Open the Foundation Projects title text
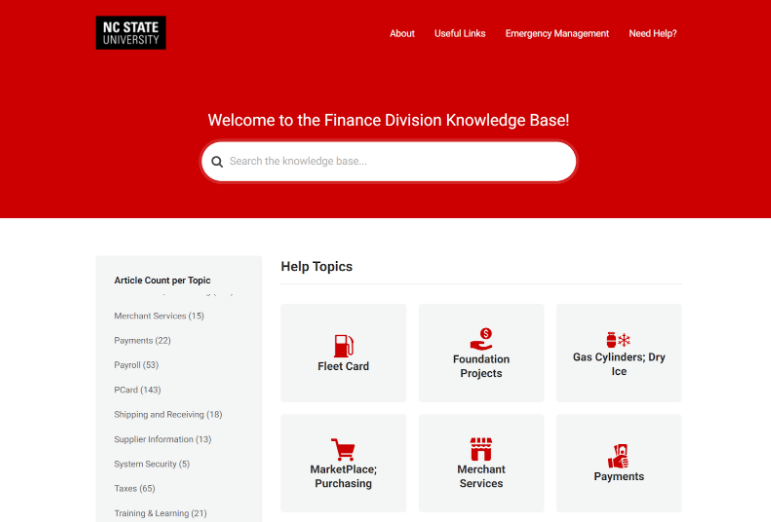Viewport: 771px width, 522px height. click(x=481, y=366)
